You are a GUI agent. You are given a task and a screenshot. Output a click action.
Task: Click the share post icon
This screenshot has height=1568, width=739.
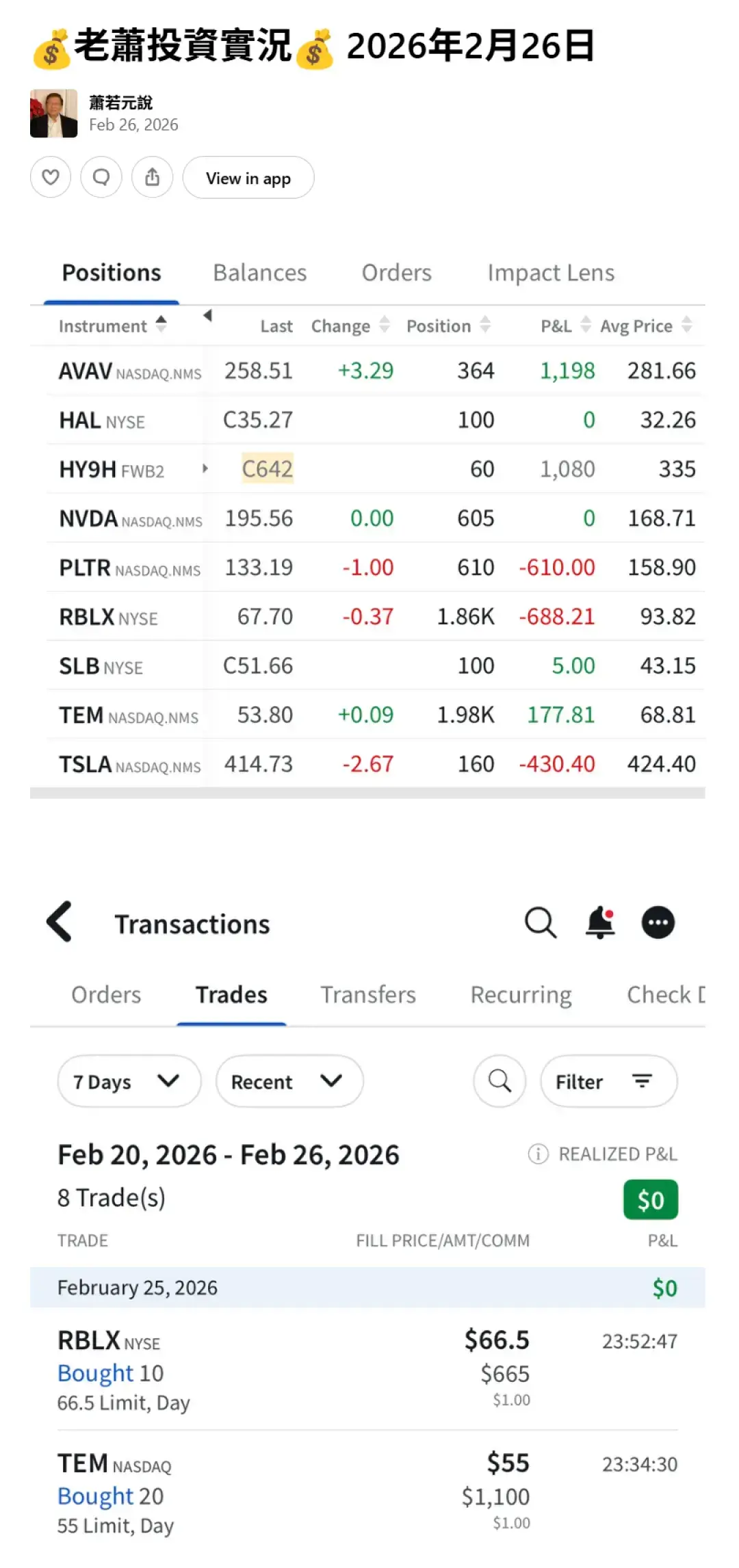pos(152,178)
